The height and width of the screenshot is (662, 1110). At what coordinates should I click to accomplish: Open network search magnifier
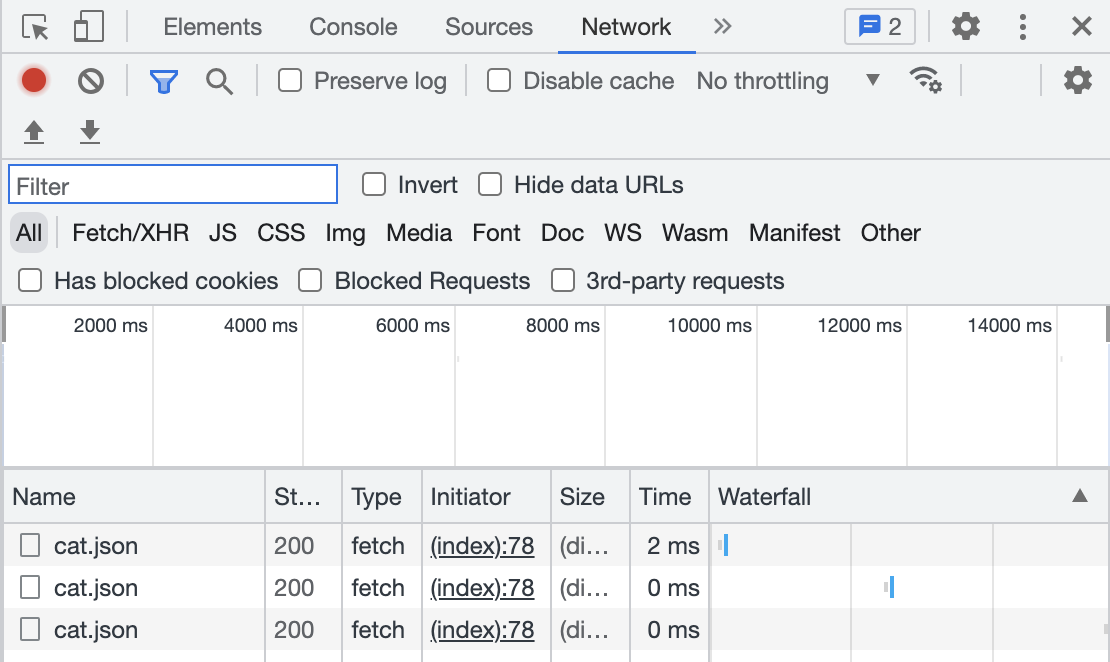point(219,81)
